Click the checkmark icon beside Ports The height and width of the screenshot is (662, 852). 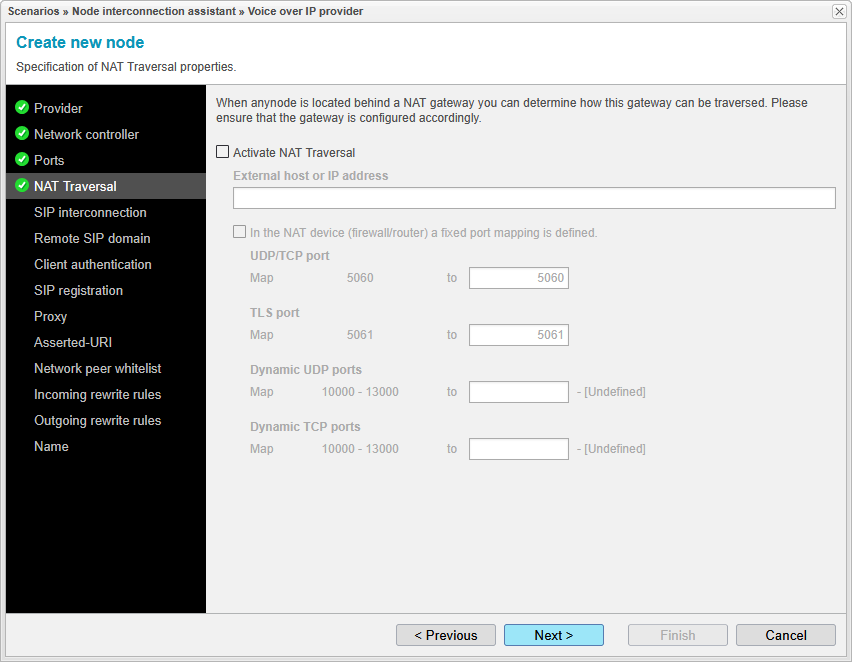(x=22, y=160)
